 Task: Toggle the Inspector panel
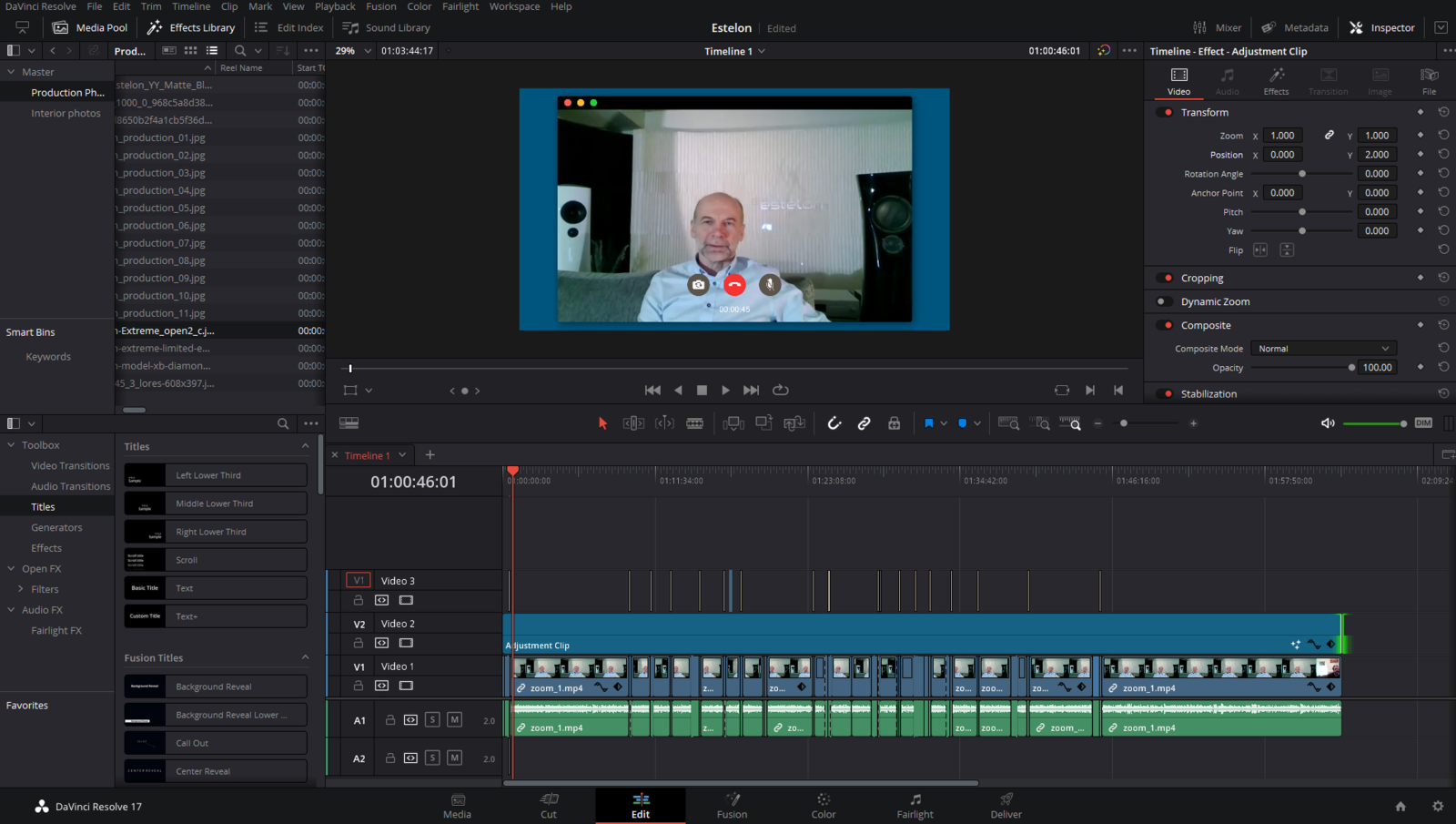[1381, 27]
